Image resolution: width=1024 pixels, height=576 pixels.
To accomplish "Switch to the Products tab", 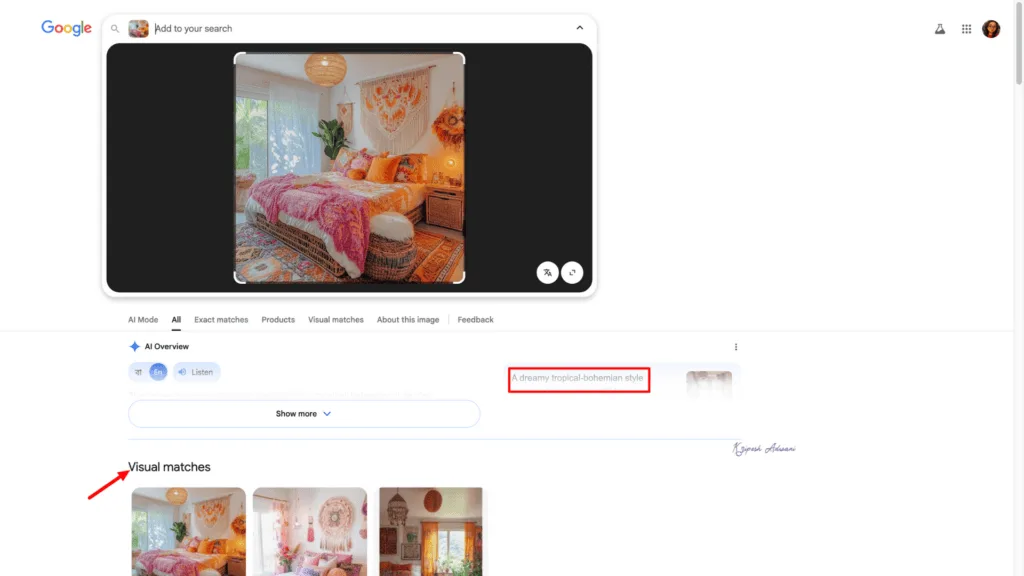I will coord(277,319).
